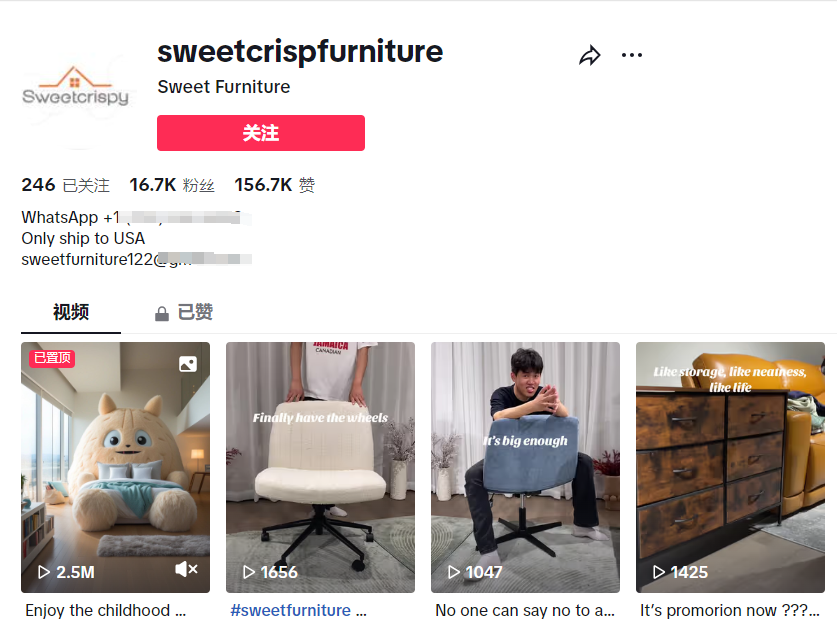The width and height of the screenshot is (837, 636).
Task: Open the "It's big enough" blue chair video
Action: (525, 467)
